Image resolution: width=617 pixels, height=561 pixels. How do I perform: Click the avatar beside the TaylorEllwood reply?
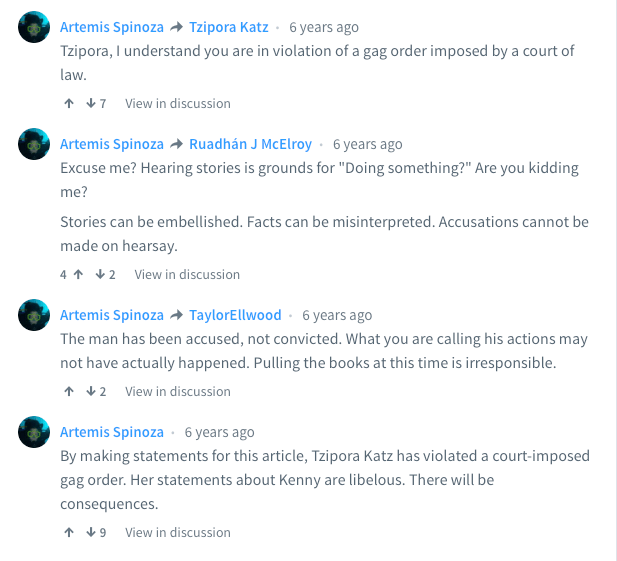(x=34, y=316)
